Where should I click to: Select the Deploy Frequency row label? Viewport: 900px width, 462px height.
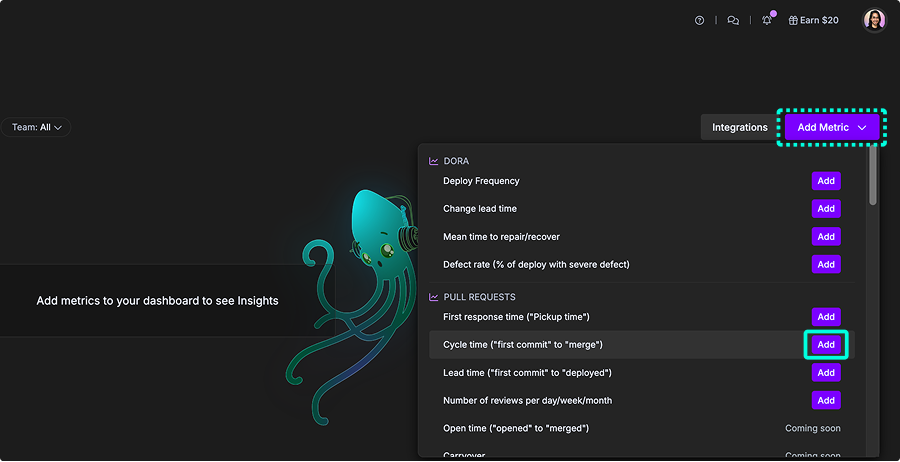click(481, 181)
